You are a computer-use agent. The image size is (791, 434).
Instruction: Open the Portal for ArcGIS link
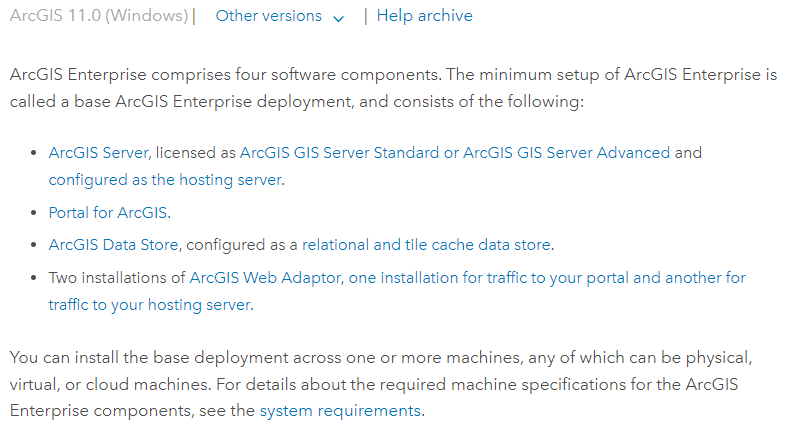pyautogui.click(x=109, y=213)
